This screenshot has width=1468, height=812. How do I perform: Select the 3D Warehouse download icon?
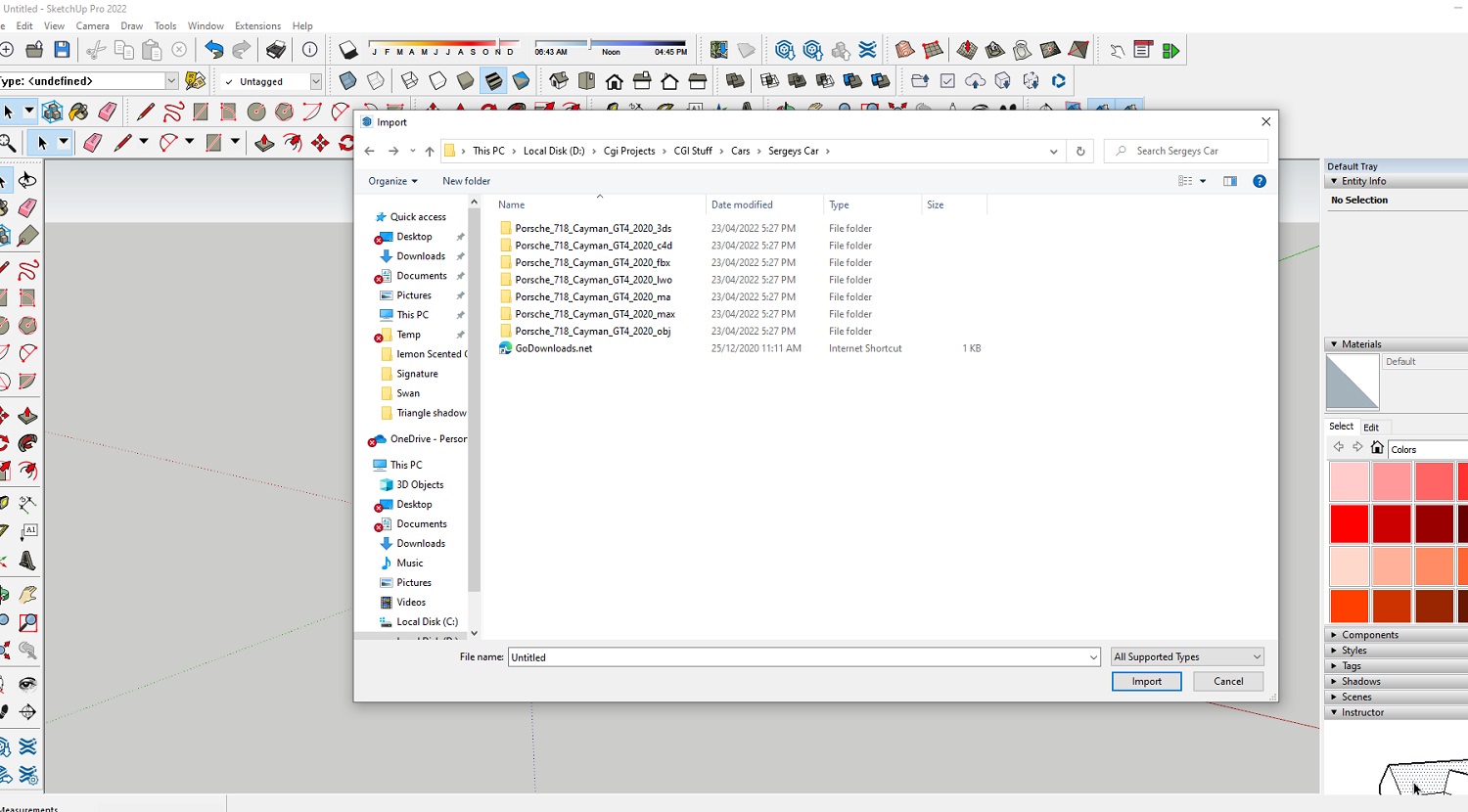pos(785,50)
